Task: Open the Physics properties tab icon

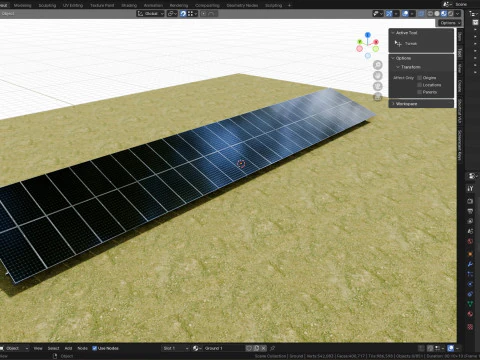Action: point(470,284)
